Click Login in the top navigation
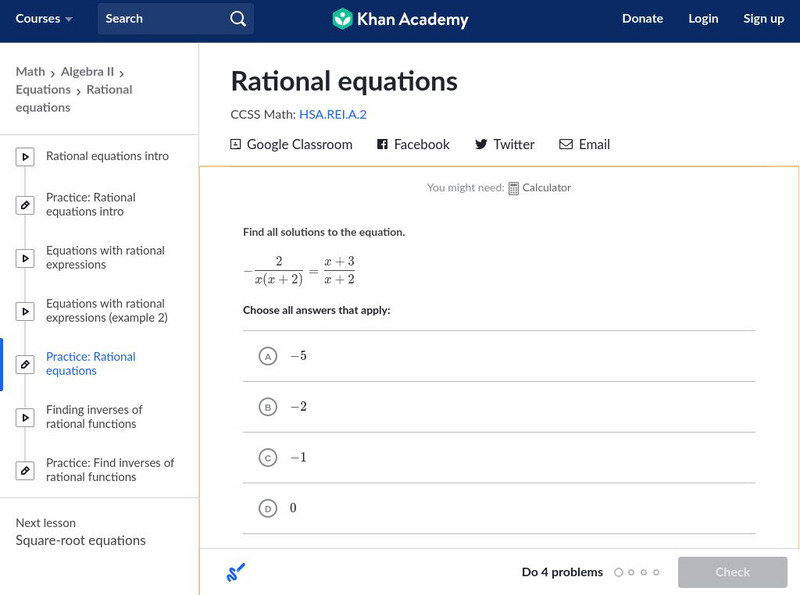Image resolution: width=800 pixels, height=595 pixels. (x=703, y=18)
